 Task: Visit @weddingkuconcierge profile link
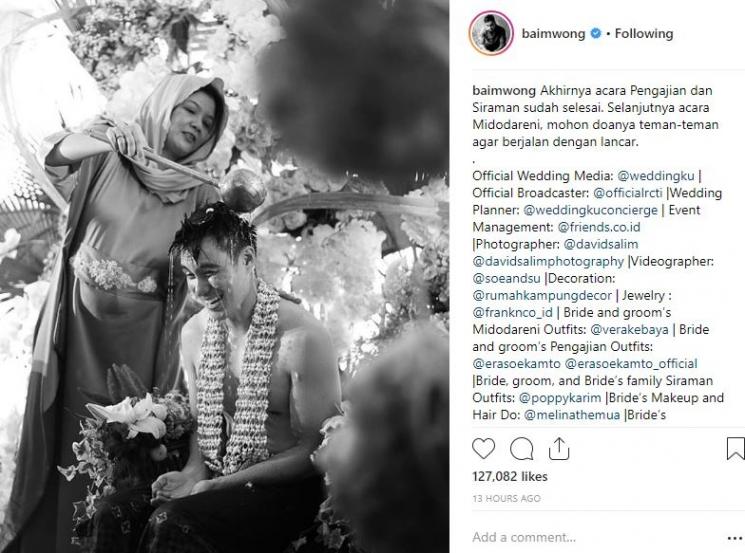tap(591, 210)
